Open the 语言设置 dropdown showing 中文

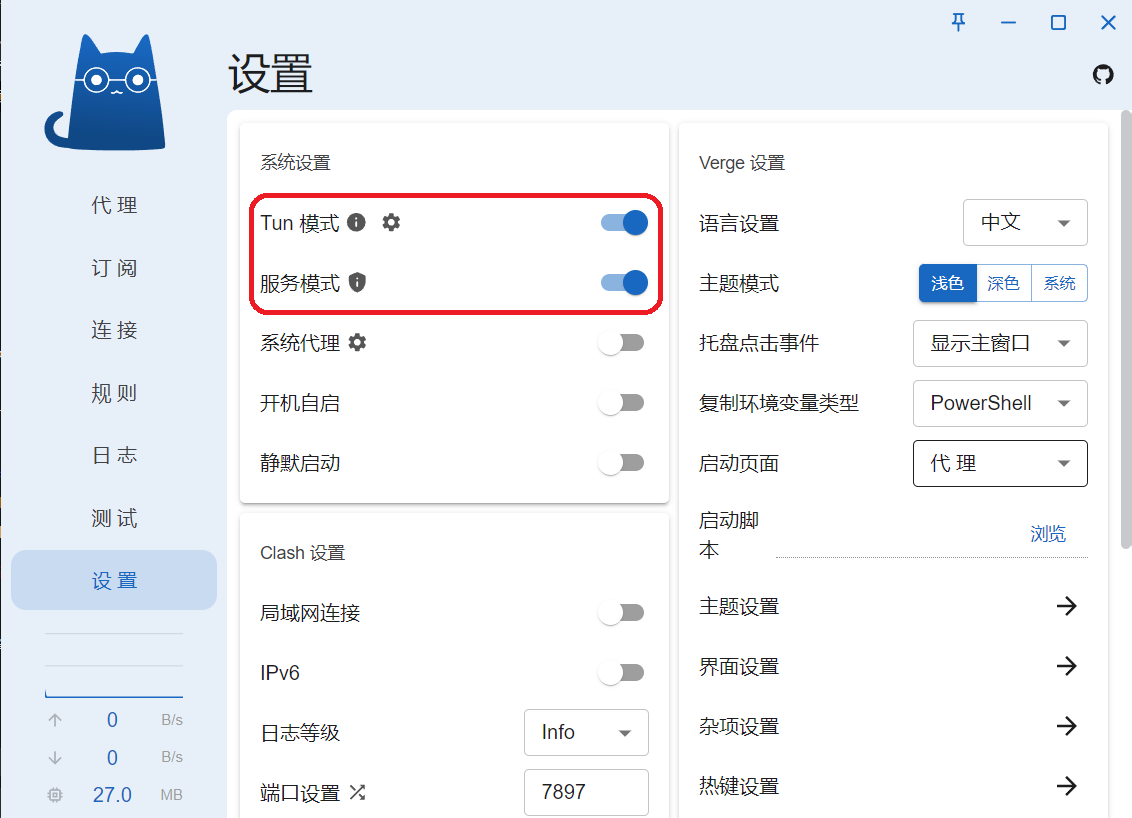[1024, 222]
